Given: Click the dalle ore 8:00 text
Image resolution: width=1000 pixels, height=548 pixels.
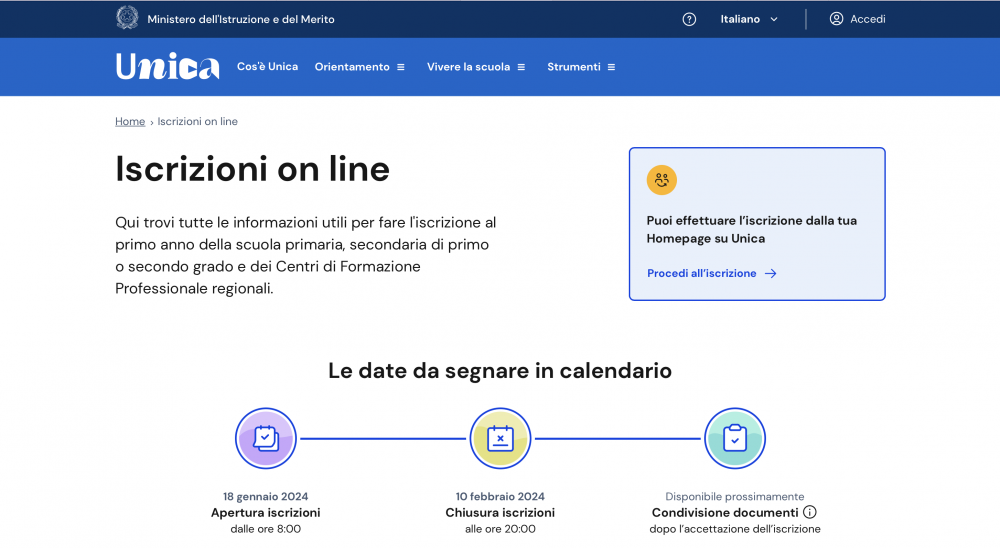Looking at the screenshot, I should coord(265,529).
